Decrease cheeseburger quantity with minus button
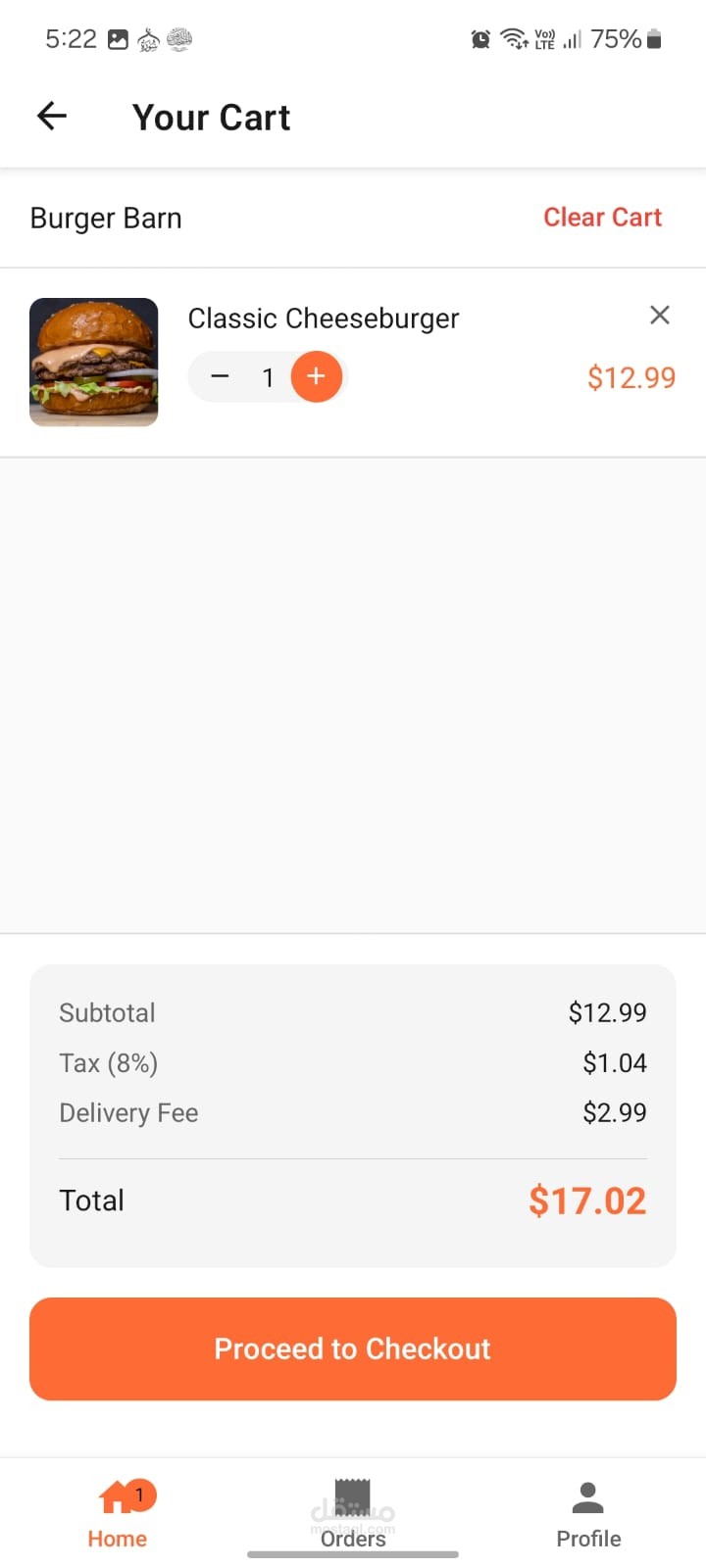Viewport: 706px width, 1568px height. tap(220, 377)
